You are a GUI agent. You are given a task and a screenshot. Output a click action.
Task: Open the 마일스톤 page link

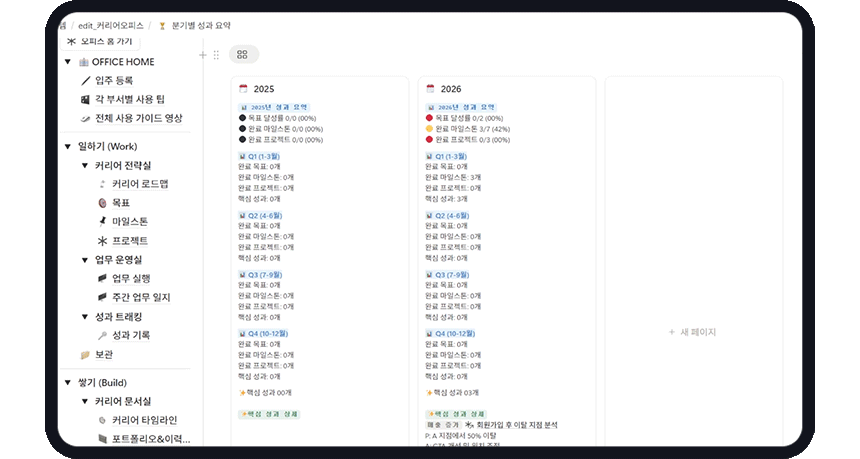[130, 222]
